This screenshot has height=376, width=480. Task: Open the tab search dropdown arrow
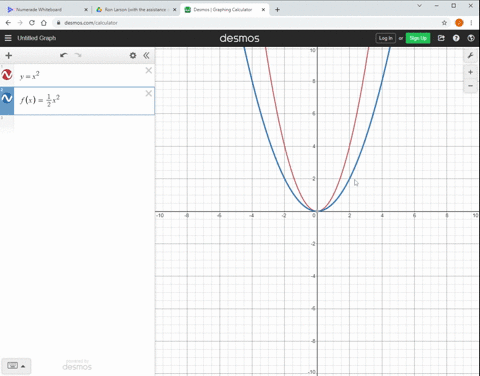point(419,6)
